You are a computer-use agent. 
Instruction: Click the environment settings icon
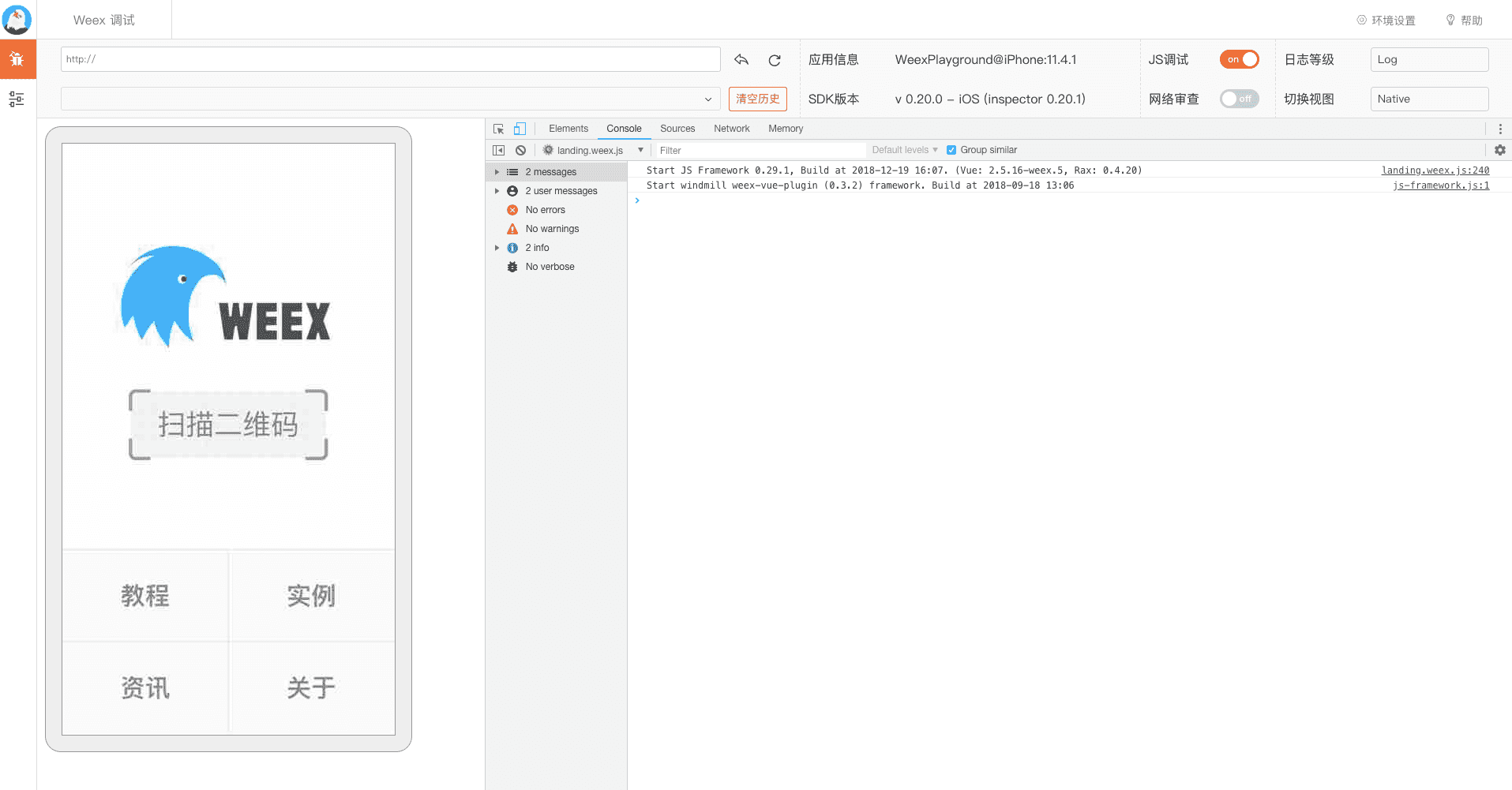tap(1361, 20)
